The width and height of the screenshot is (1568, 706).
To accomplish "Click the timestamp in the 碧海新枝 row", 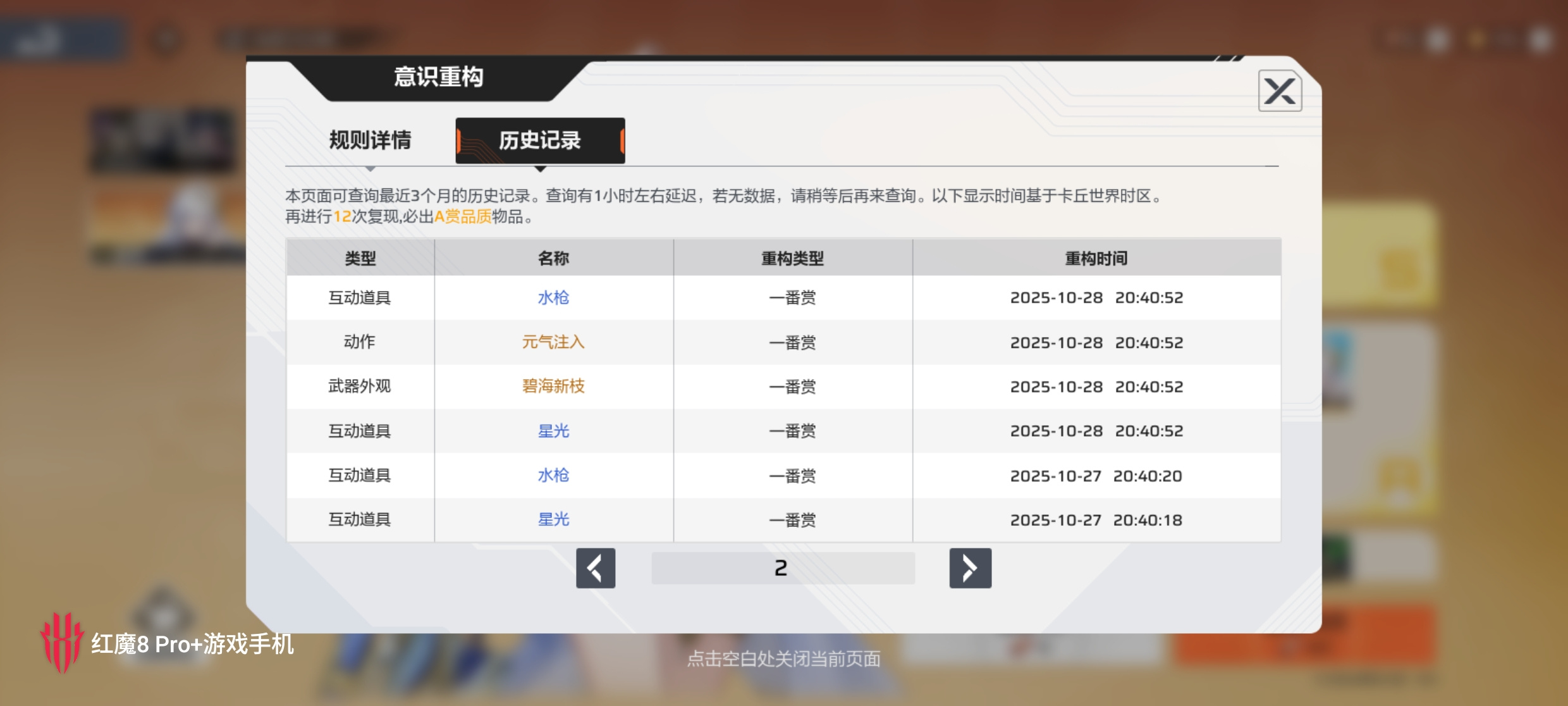I will click(1096, 387).
